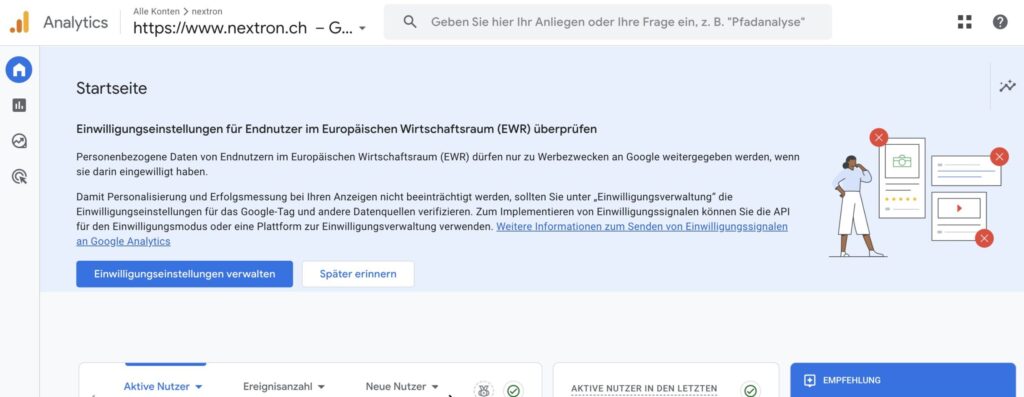This screenshot has height=397, width=1024.
Task: Click the Startseite heading
Action: pos(112,88)
